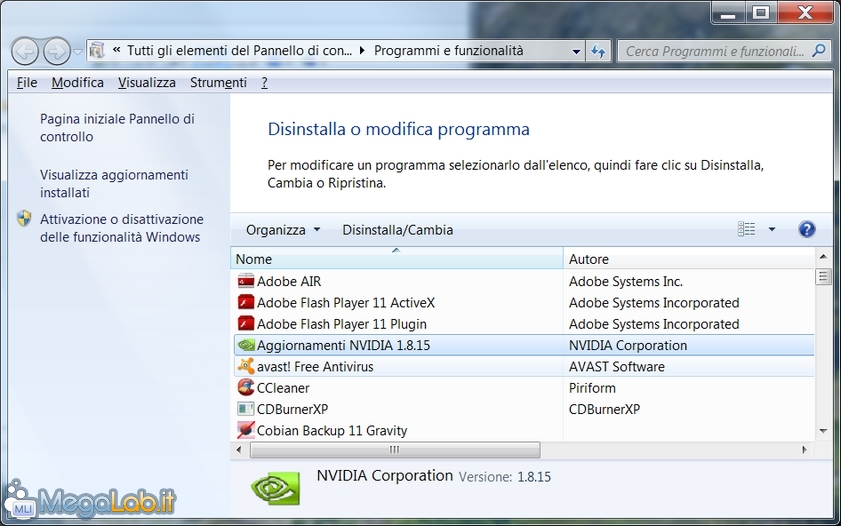Select CDBurnerXP program name

[292, 410]
